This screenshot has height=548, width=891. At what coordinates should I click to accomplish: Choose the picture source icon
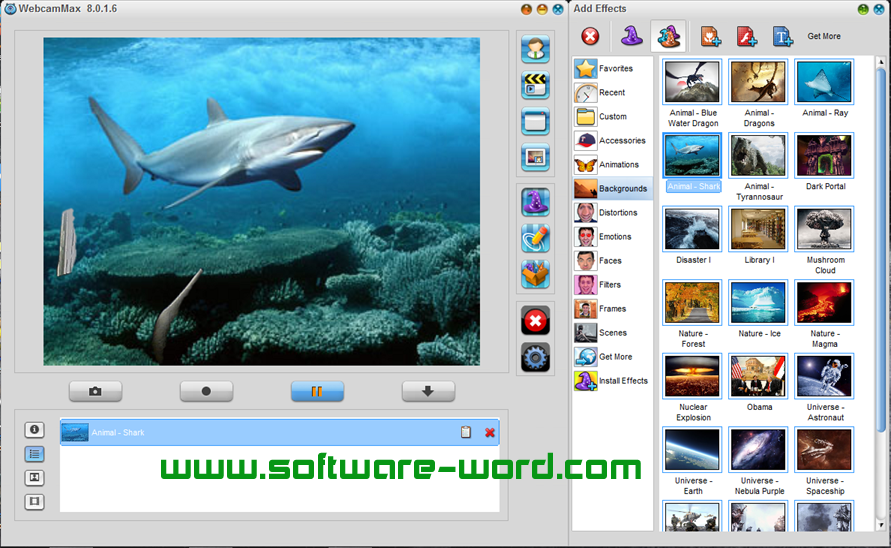coord(535,157)
